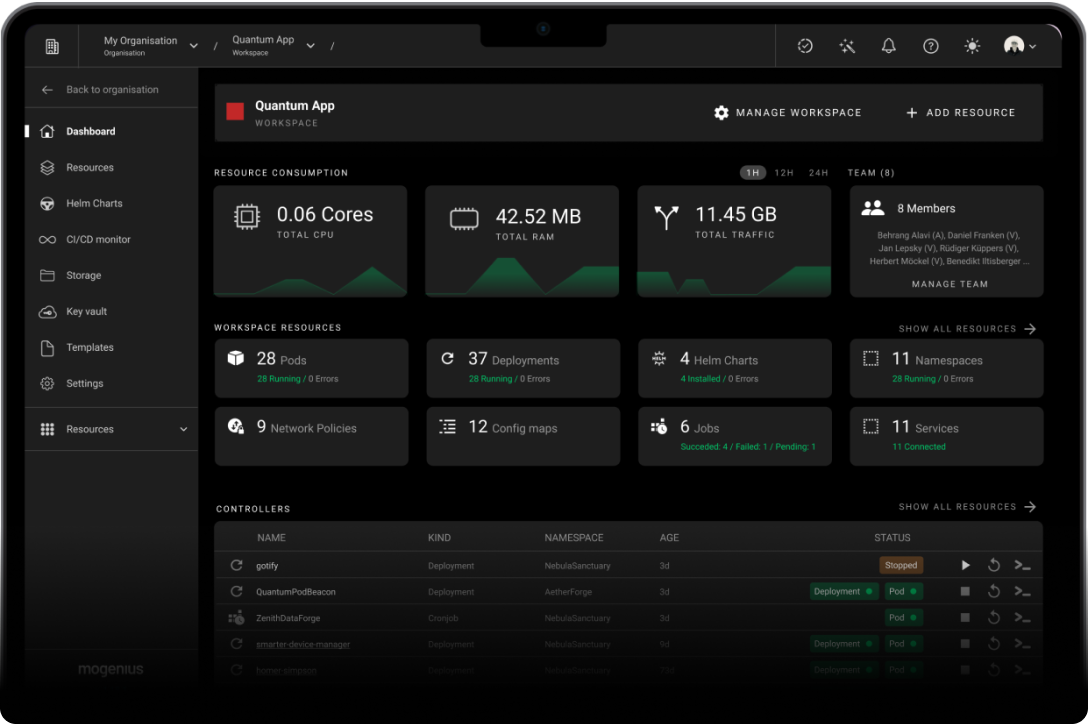Restart gotify using the restart icon
The height and width of the screenshot is (724, 1088).
coord(994,565)
